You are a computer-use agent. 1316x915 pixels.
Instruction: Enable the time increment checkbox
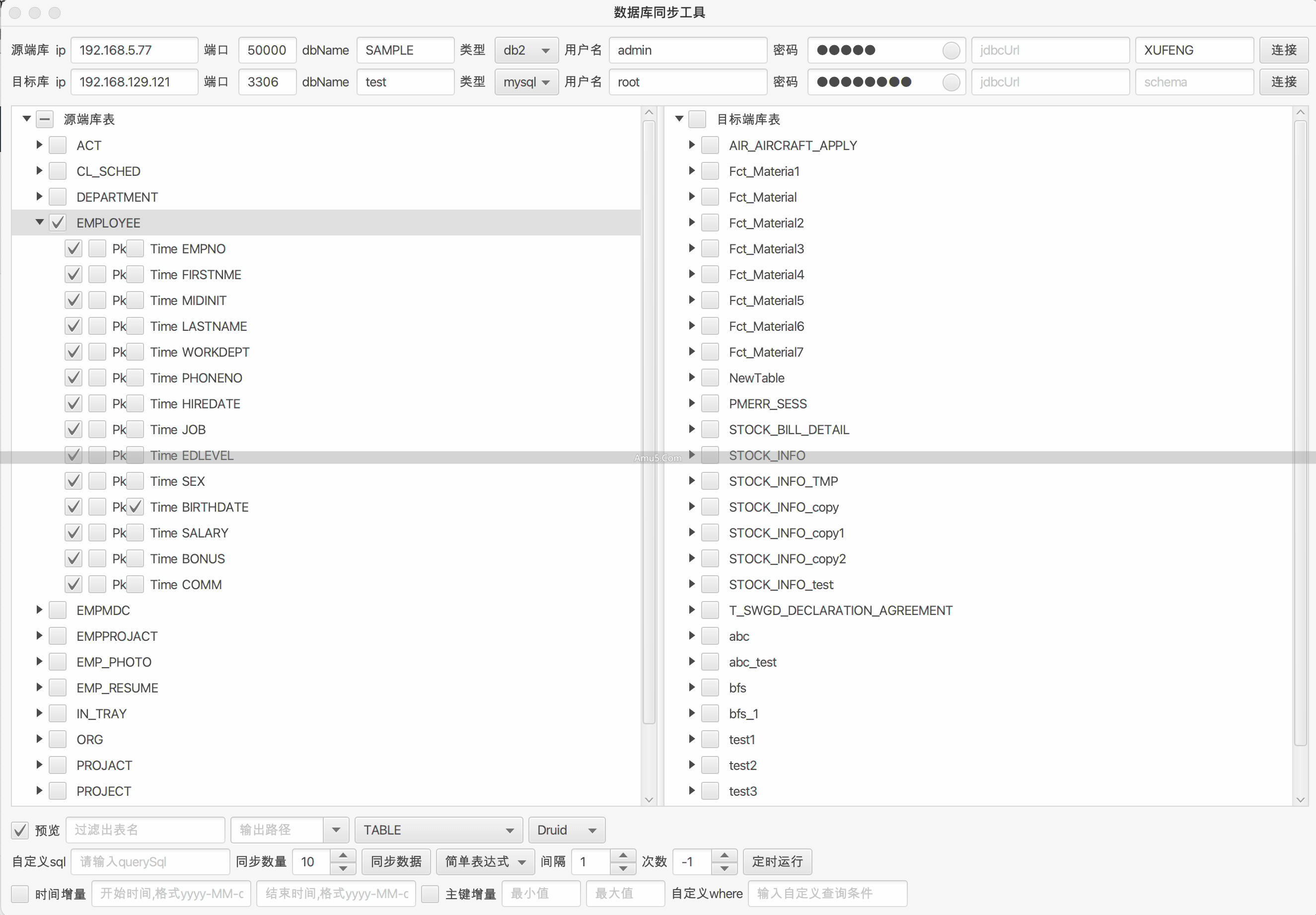point(20,893)
